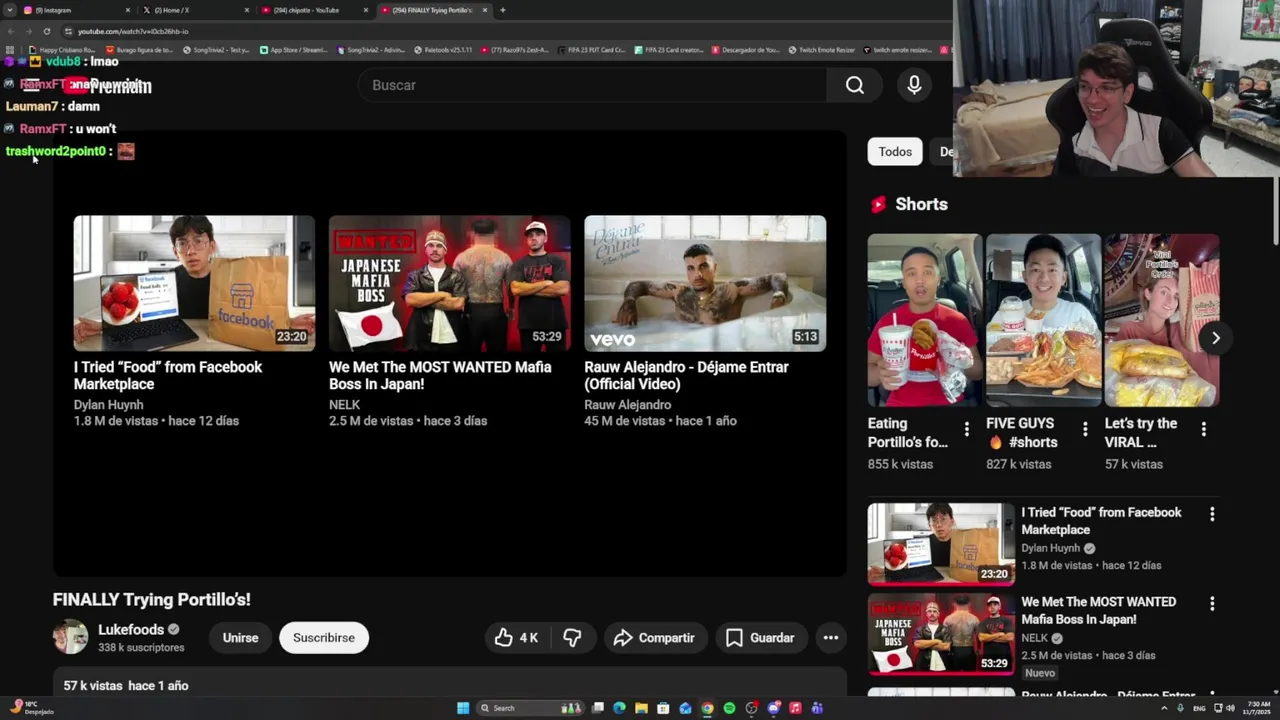1280x720 pixels.
Task: Open options for Eating Portillo's short
Action: [x=966, y=429]
